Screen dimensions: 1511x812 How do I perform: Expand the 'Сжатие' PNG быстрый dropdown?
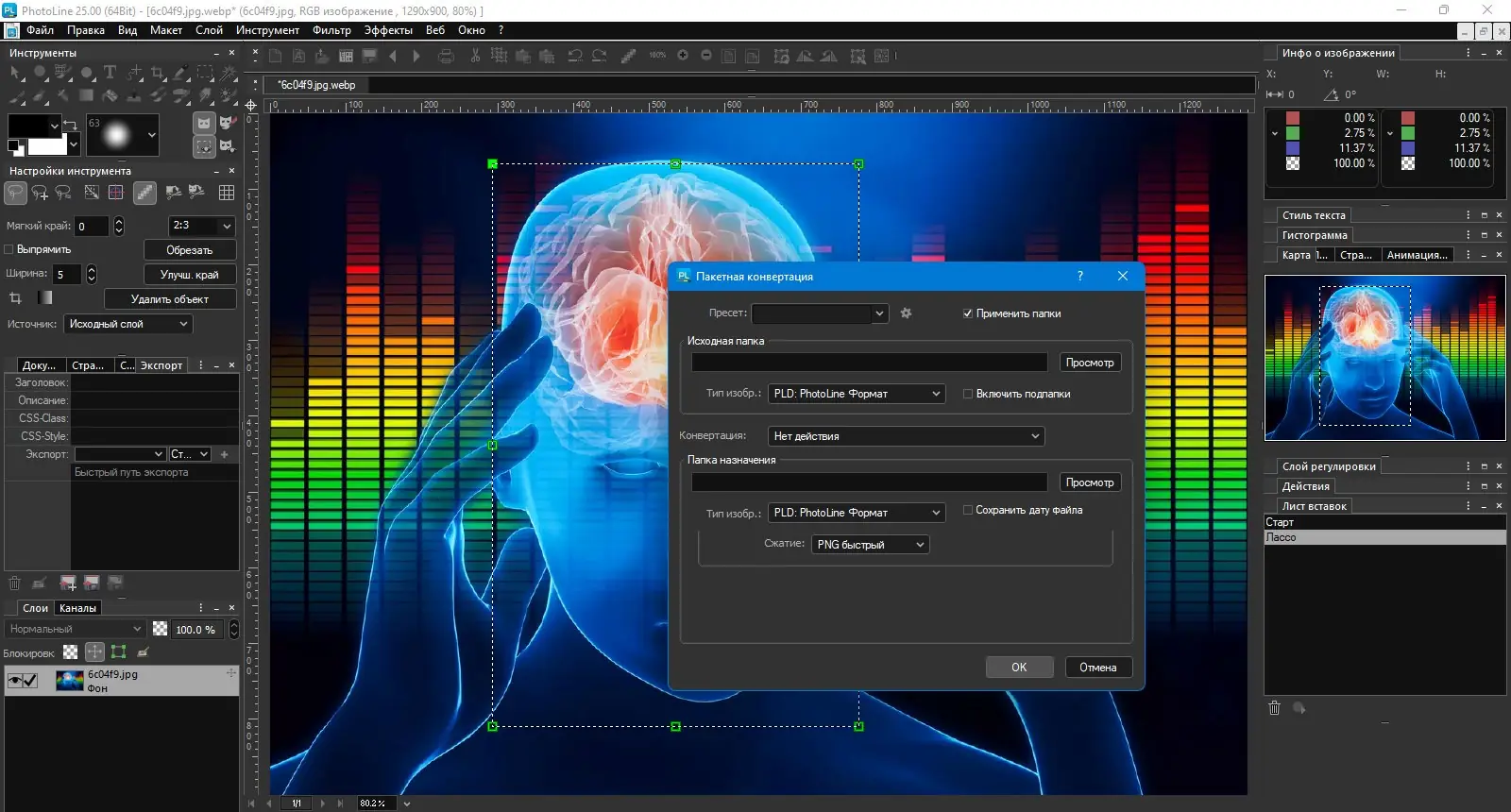pyautogui.click(x=870, y=545)
